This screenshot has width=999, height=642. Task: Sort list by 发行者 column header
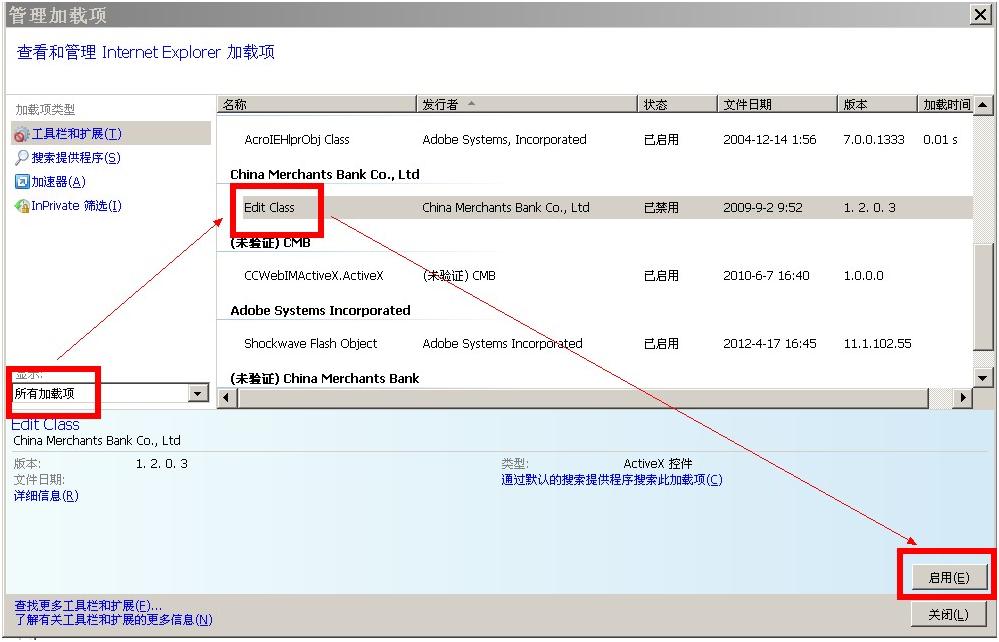coord(526,104)
